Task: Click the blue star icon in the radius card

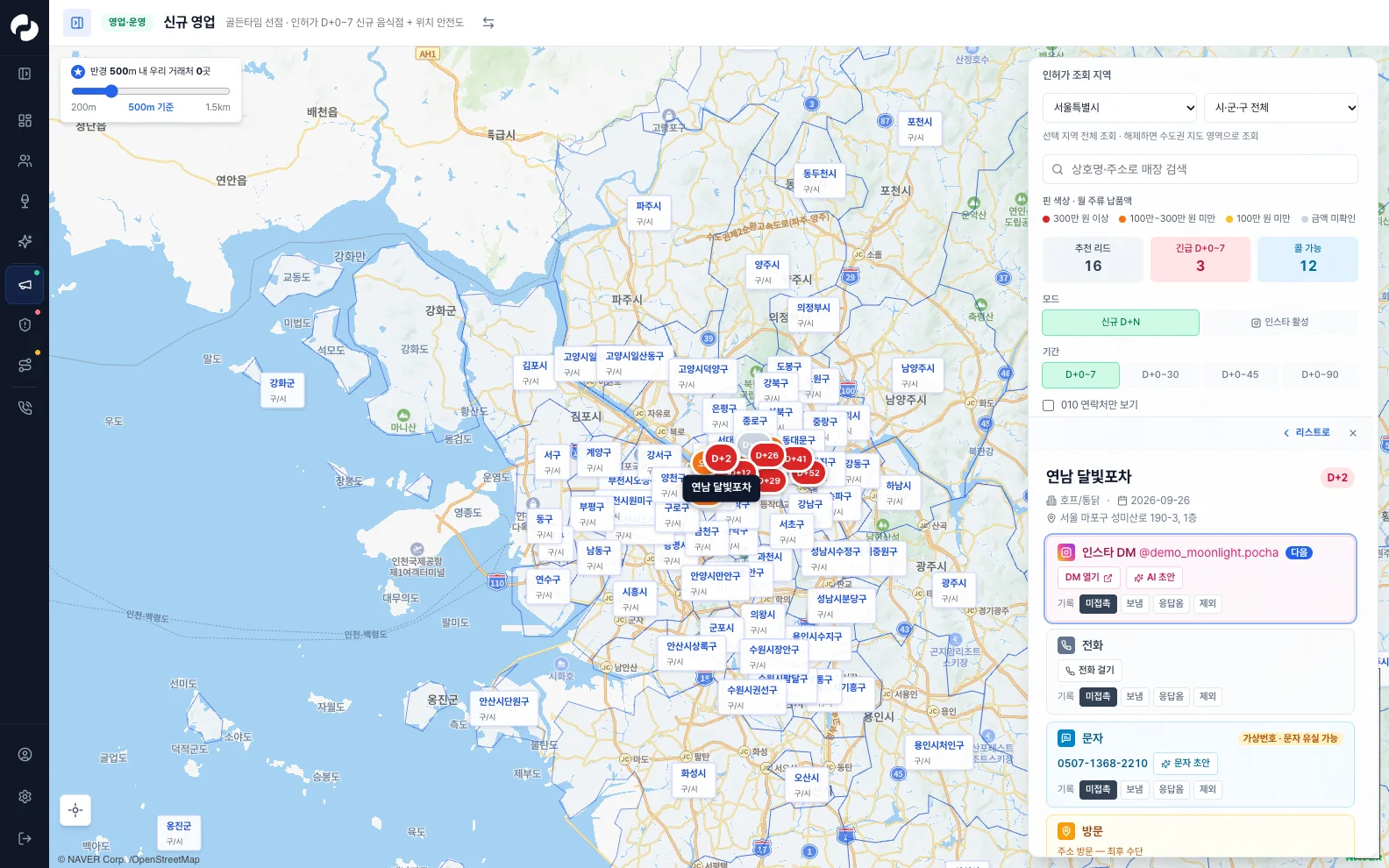Action: (x=78, y=72)
